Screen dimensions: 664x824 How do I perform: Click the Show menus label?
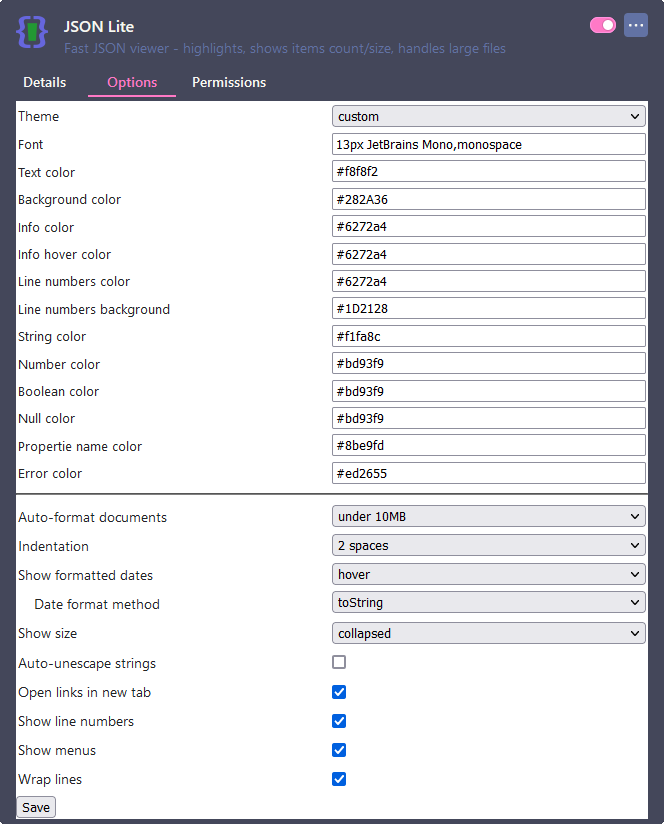[x=57, y=750]
